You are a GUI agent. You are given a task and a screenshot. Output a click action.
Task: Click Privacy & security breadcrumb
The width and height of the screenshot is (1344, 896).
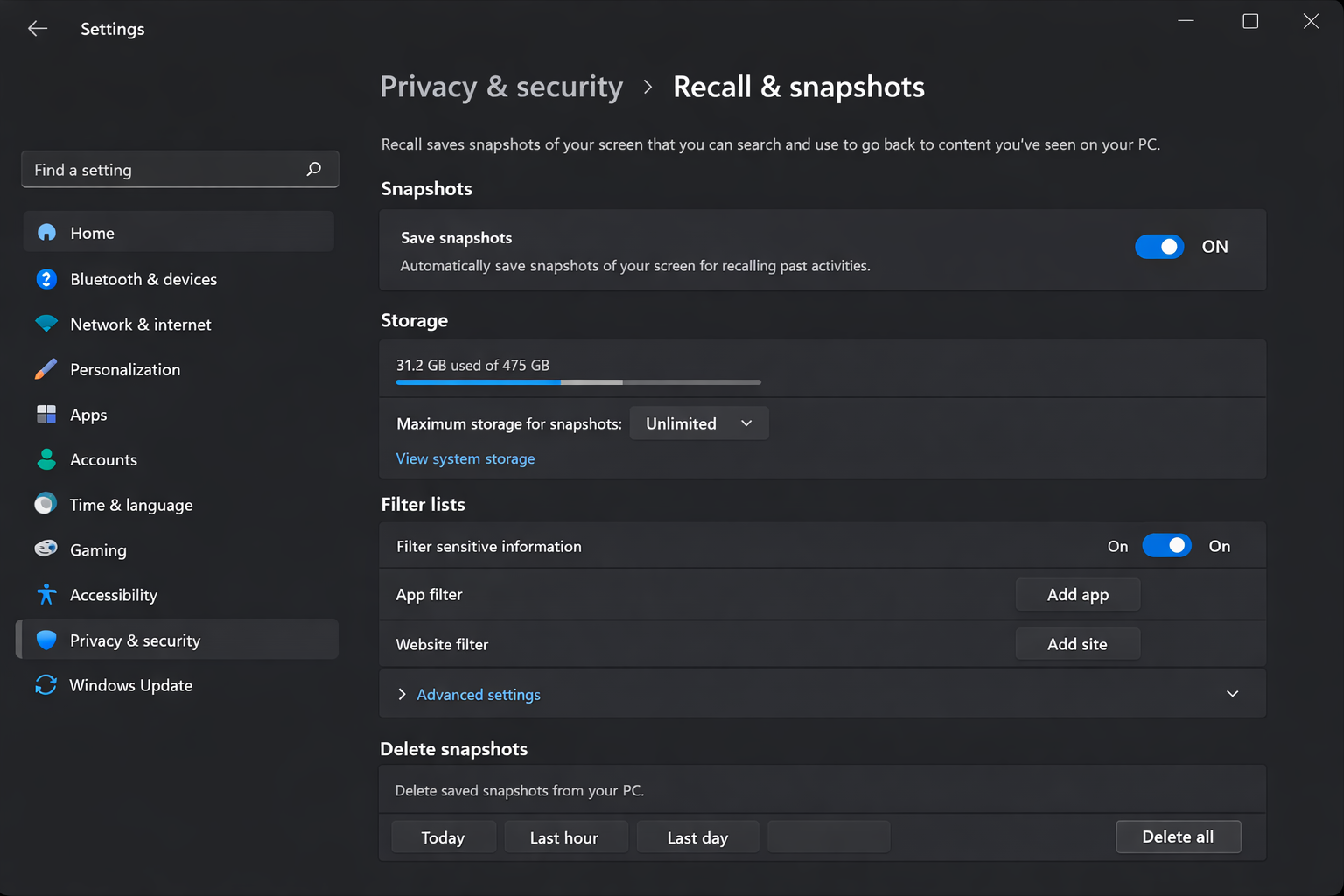(x=501, y=87)
